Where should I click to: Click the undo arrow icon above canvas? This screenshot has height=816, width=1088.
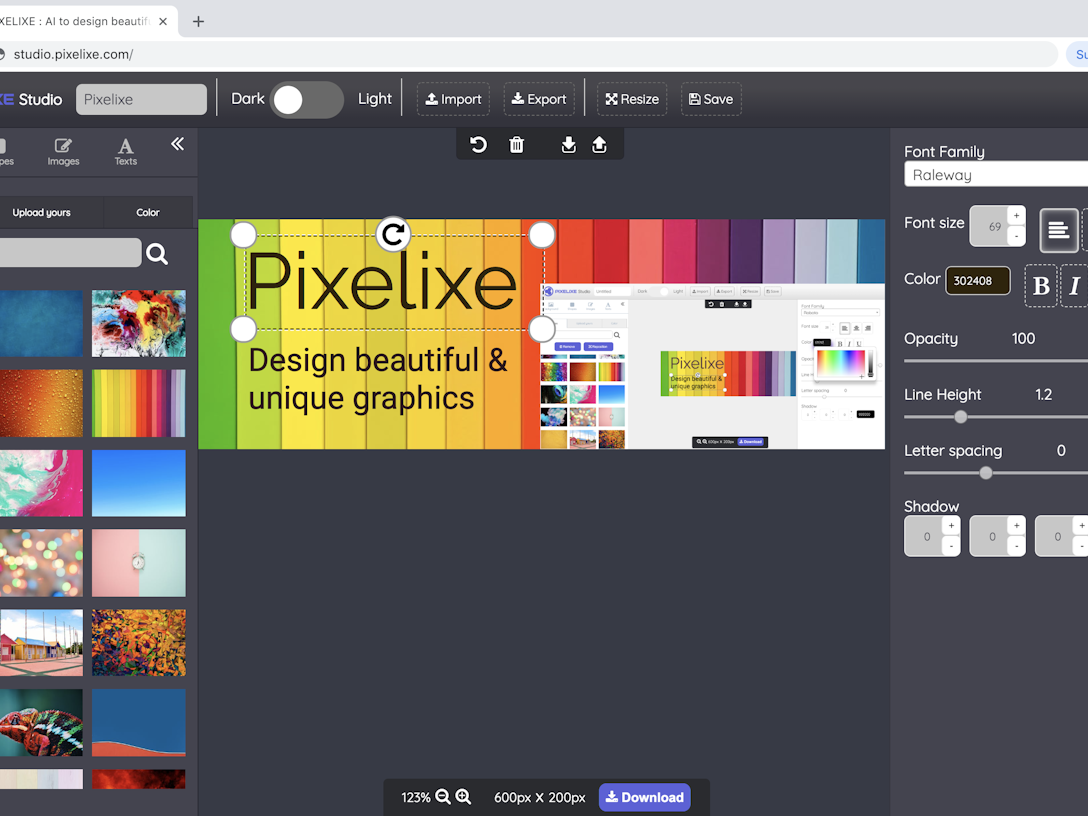[479, 145]
